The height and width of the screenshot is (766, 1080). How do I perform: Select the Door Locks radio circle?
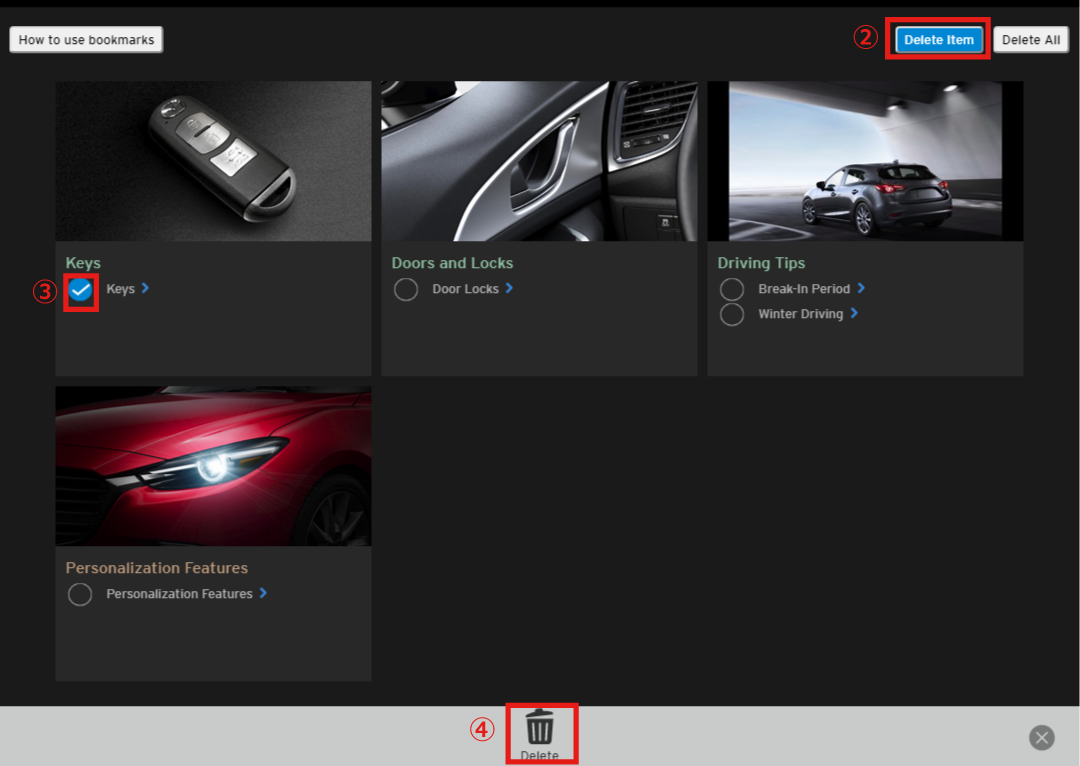pos(406,290)
